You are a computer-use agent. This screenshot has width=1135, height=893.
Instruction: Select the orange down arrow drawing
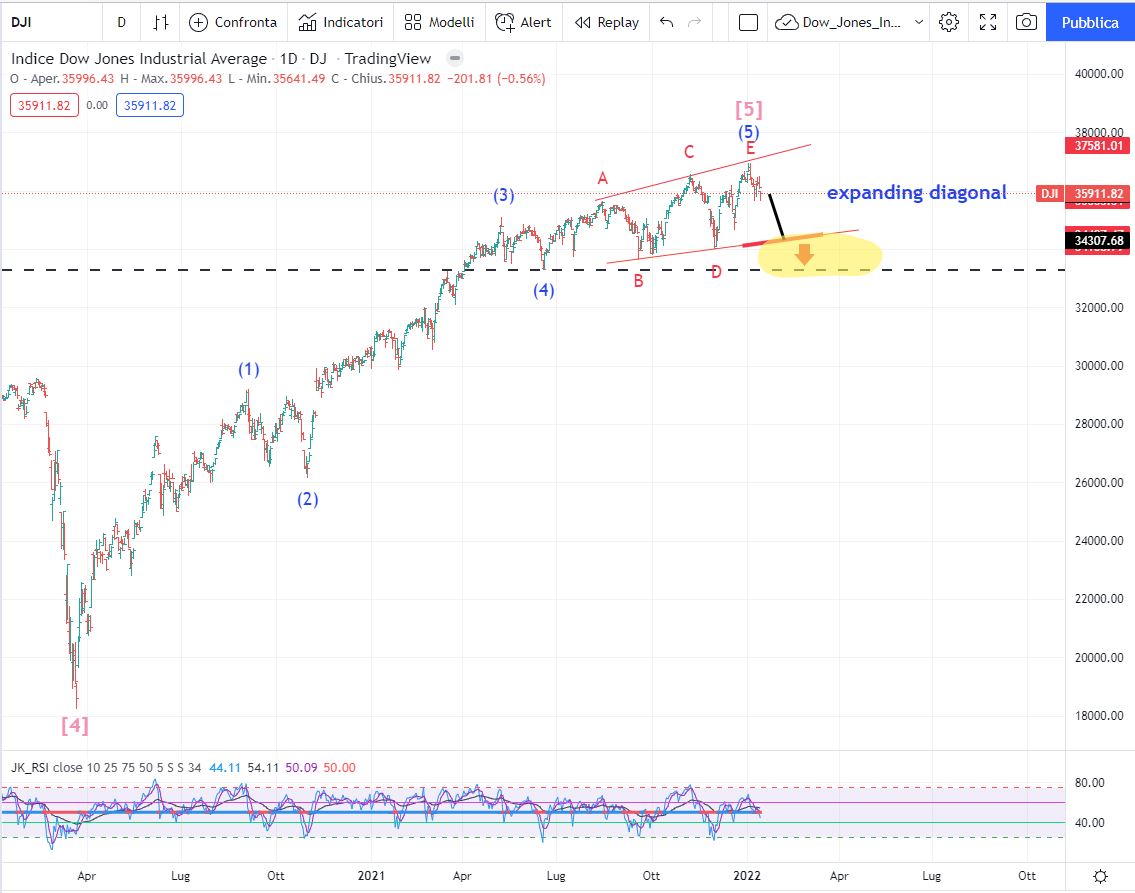[803, 254]
